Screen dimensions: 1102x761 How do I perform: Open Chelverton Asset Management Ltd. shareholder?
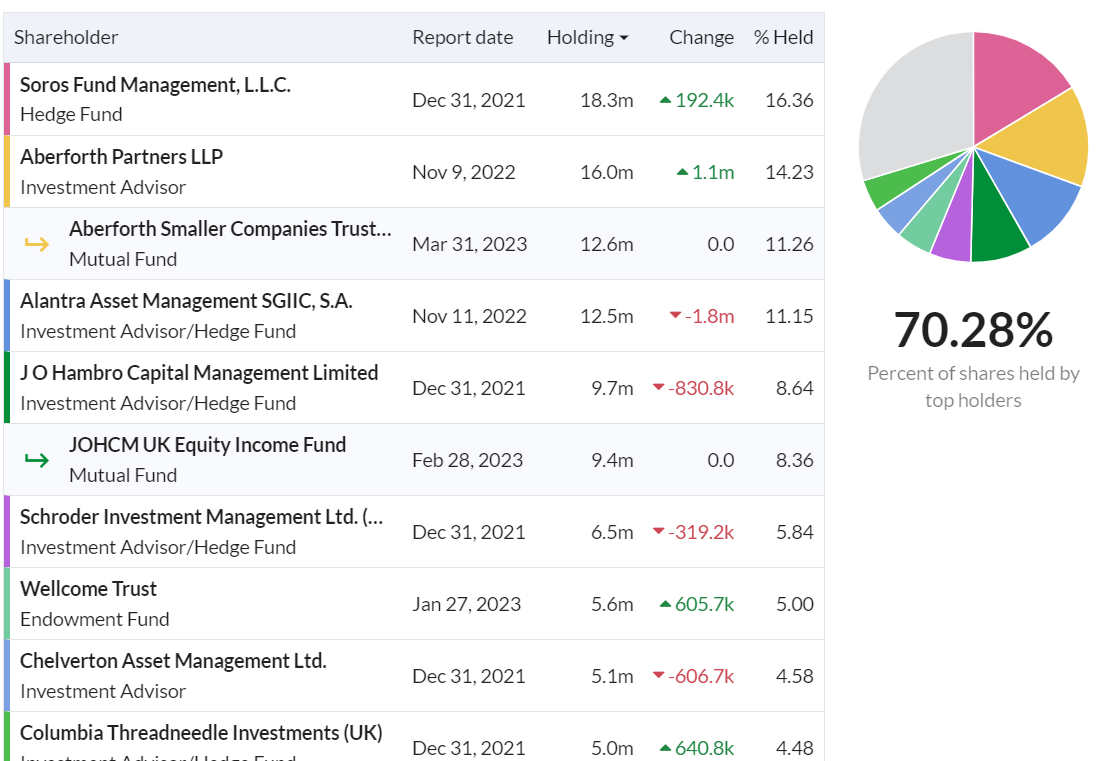point(173,661)
